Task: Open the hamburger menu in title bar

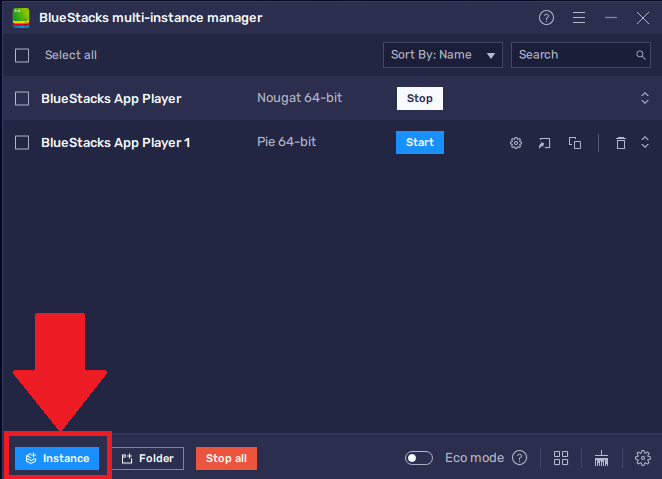Action: [579, 18]
